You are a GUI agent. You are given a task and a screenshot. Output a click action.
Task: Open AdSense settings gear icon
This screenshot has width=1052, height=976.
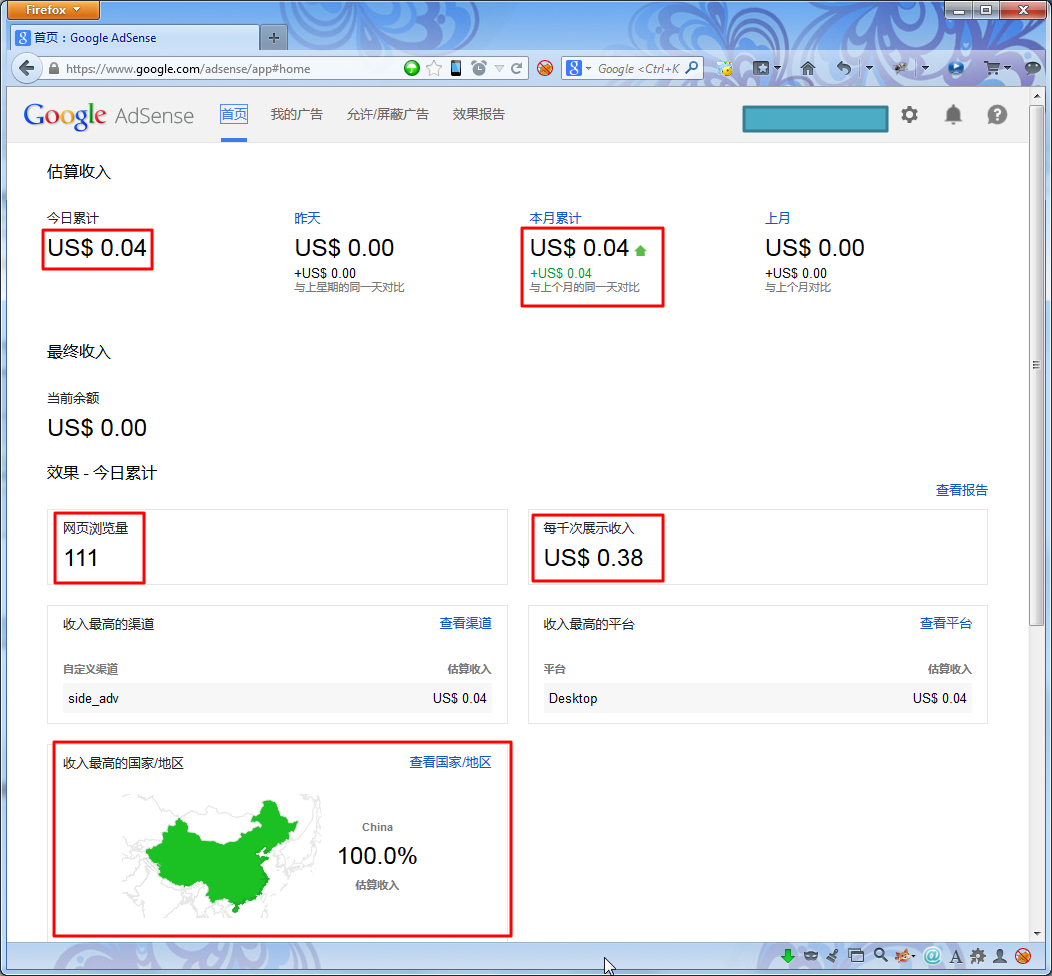[x=909, y=114]
